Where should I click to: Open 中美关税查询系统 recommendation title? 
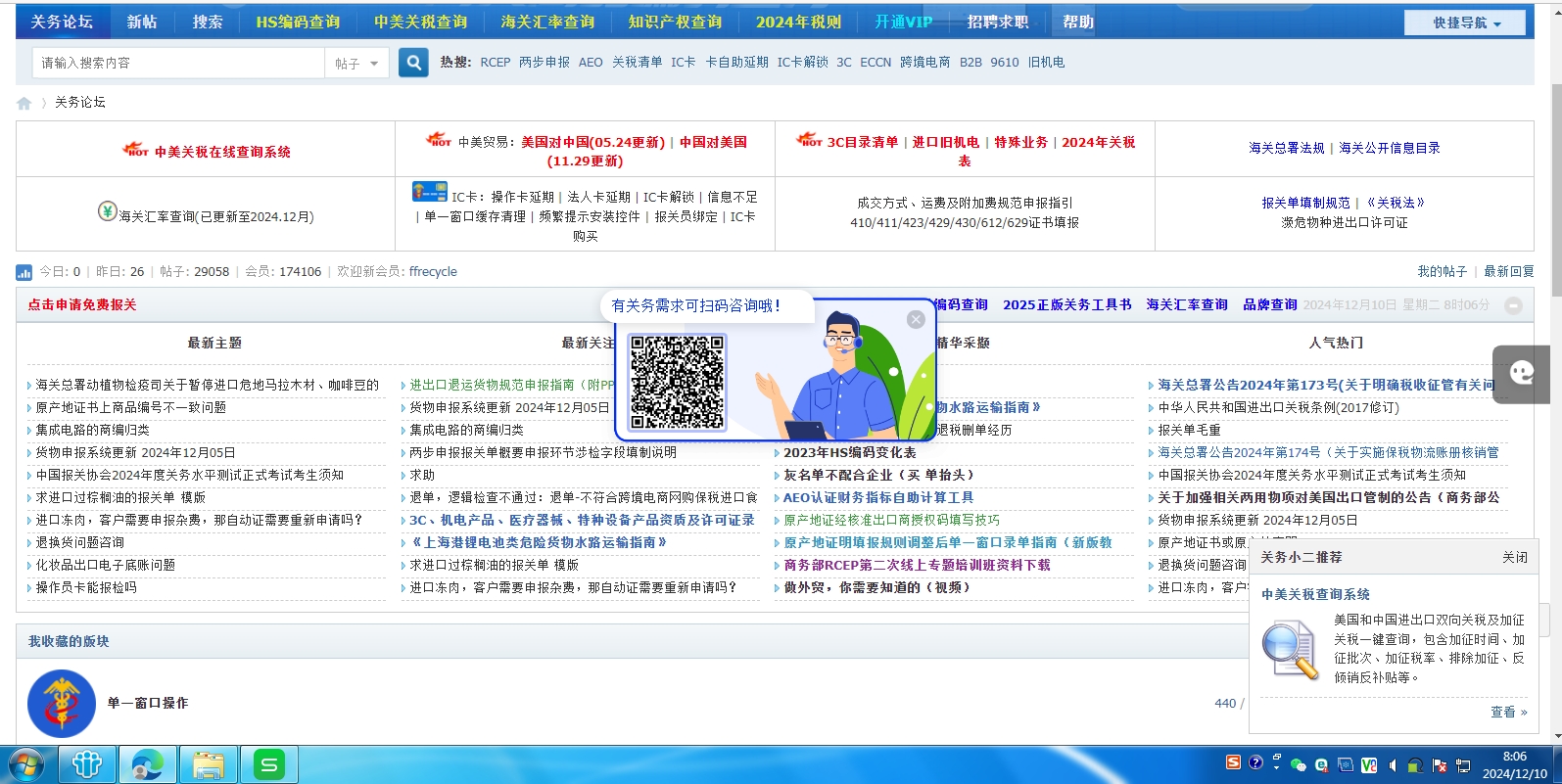pos(1315,594)
